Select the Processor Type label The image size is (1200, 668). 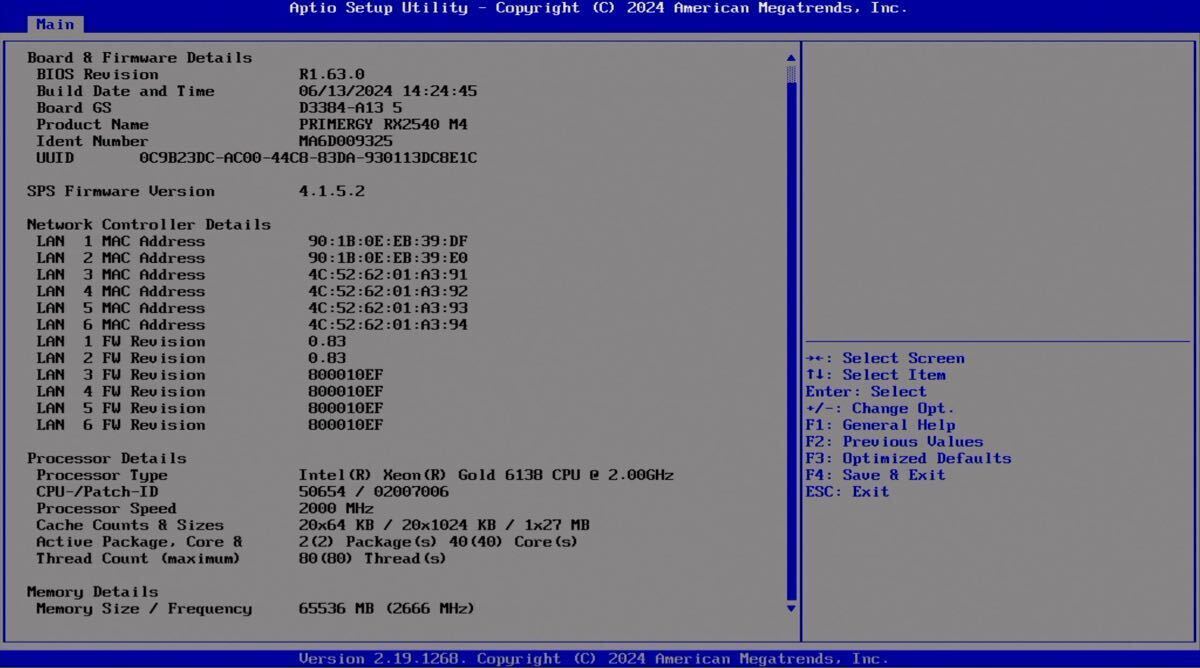click(102, 475)
